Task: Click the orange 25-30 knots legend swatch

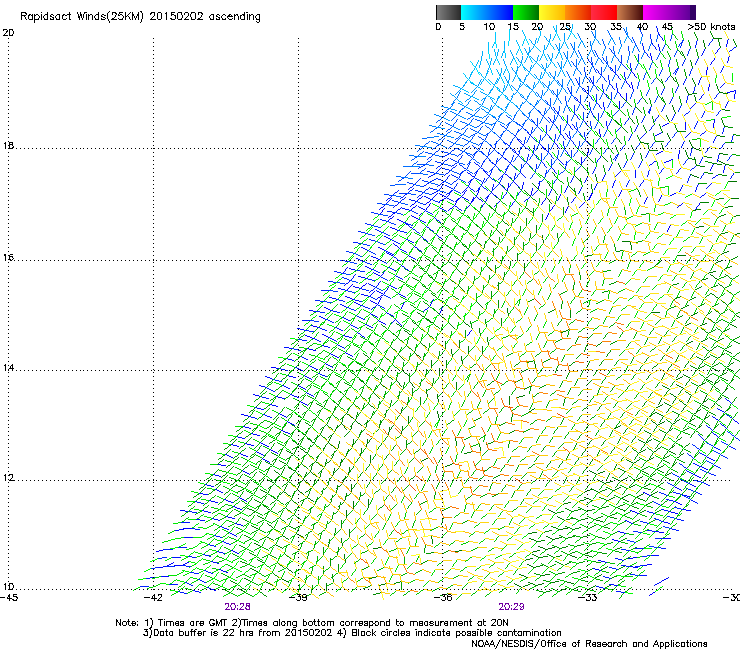Action: (578, 12)
